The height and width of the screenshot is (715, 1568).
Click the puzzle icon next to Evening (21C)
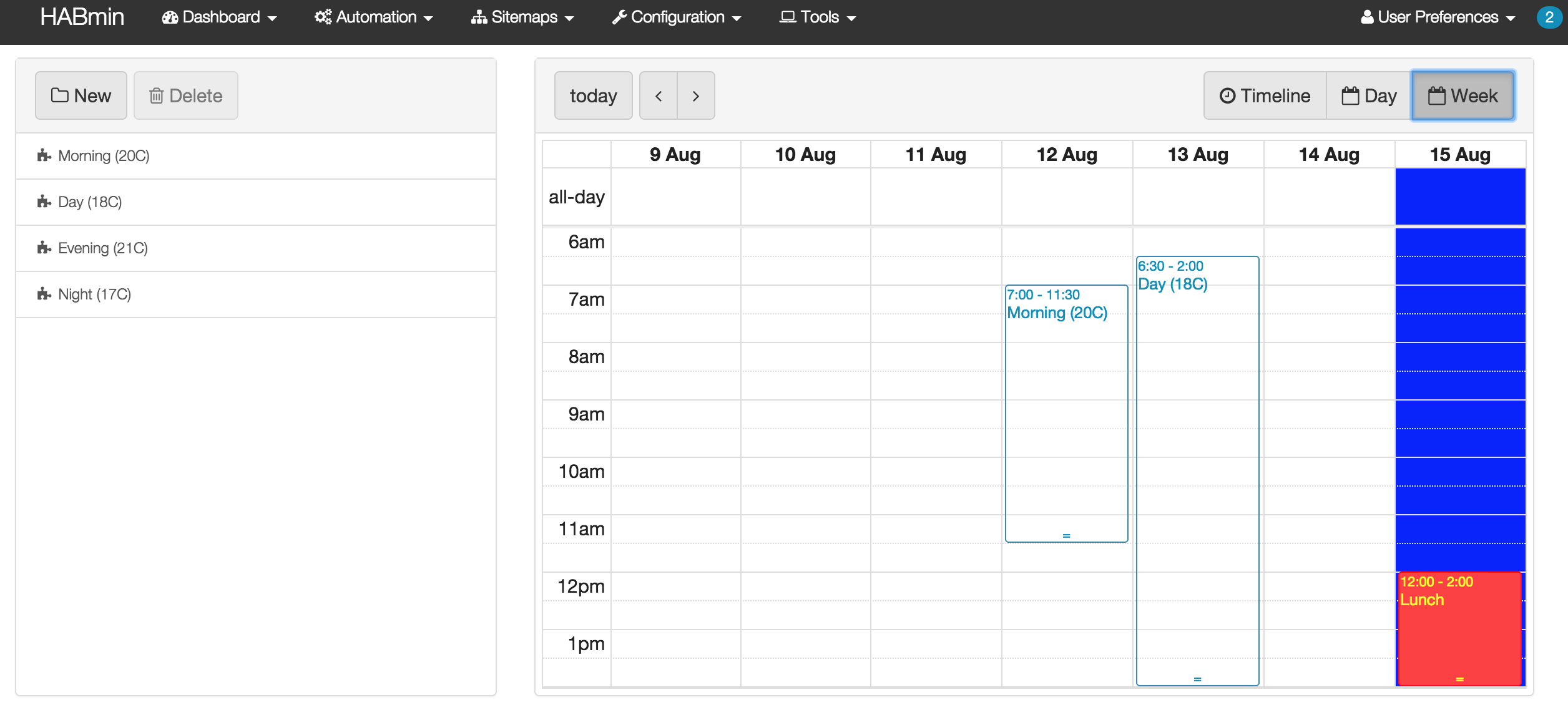click(44, 248)
